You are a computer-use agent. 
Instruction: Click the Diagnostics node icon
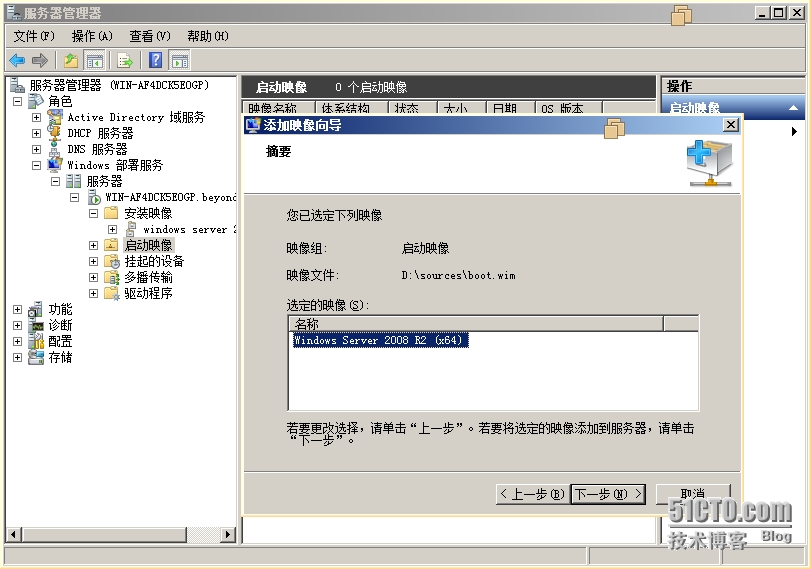pyautogui.click(x=36, y=325)
